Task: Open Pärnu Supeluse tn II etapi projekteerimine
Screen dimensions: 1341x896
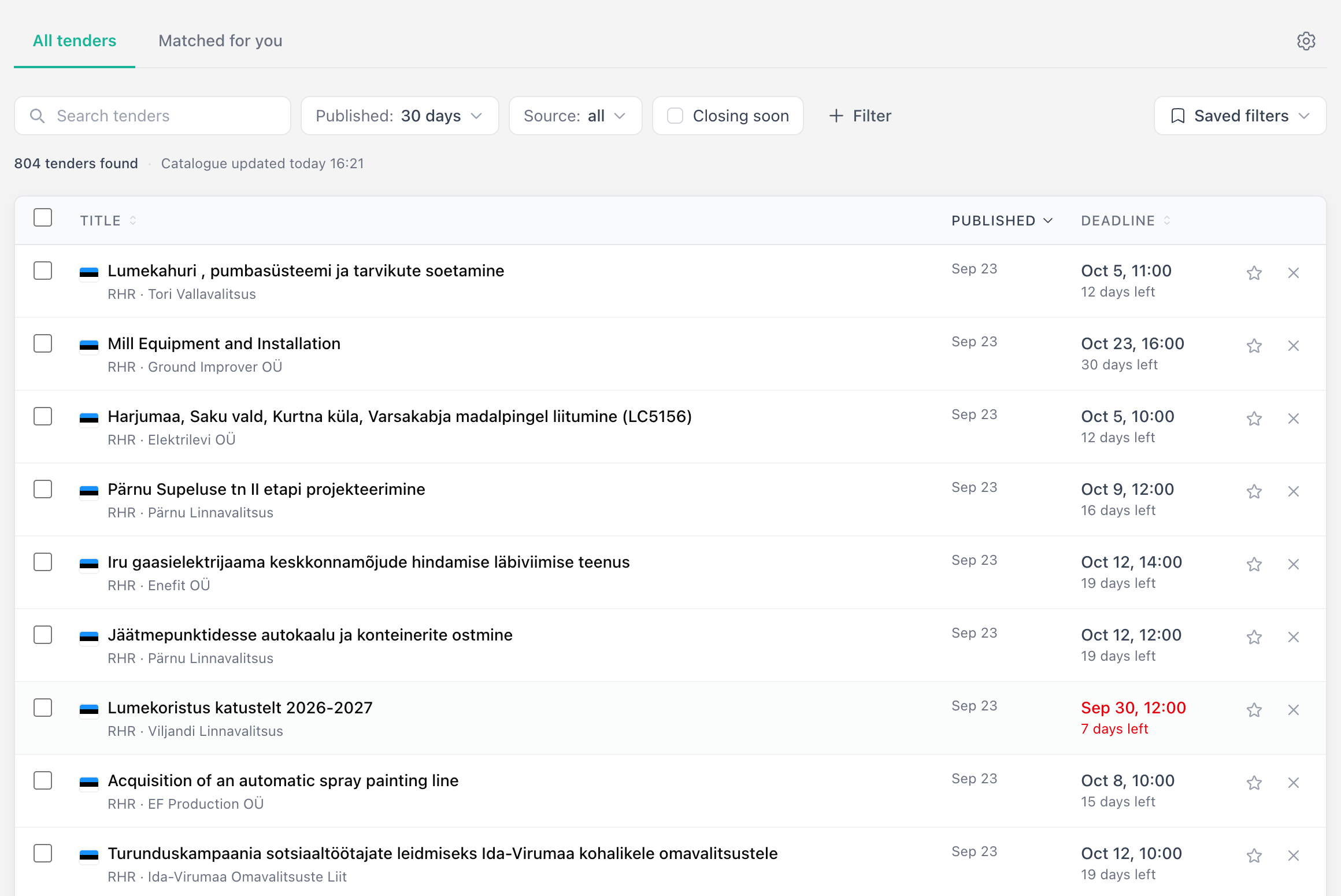Action: [x=266, y=489]
